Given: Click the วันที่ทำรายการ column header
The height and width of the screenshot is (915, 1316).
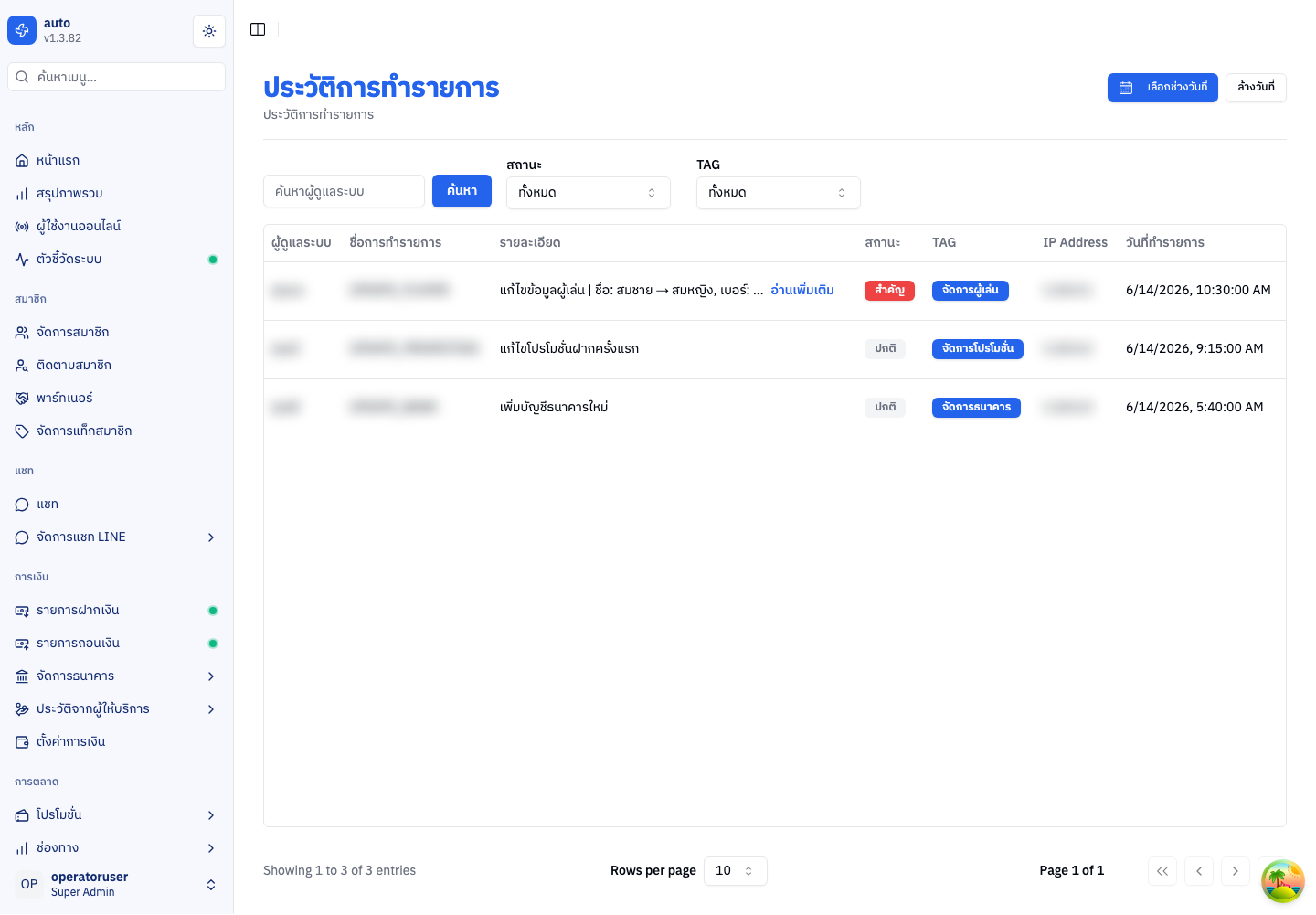Looking at the screenshot, I should click(x=1165, y=243).
